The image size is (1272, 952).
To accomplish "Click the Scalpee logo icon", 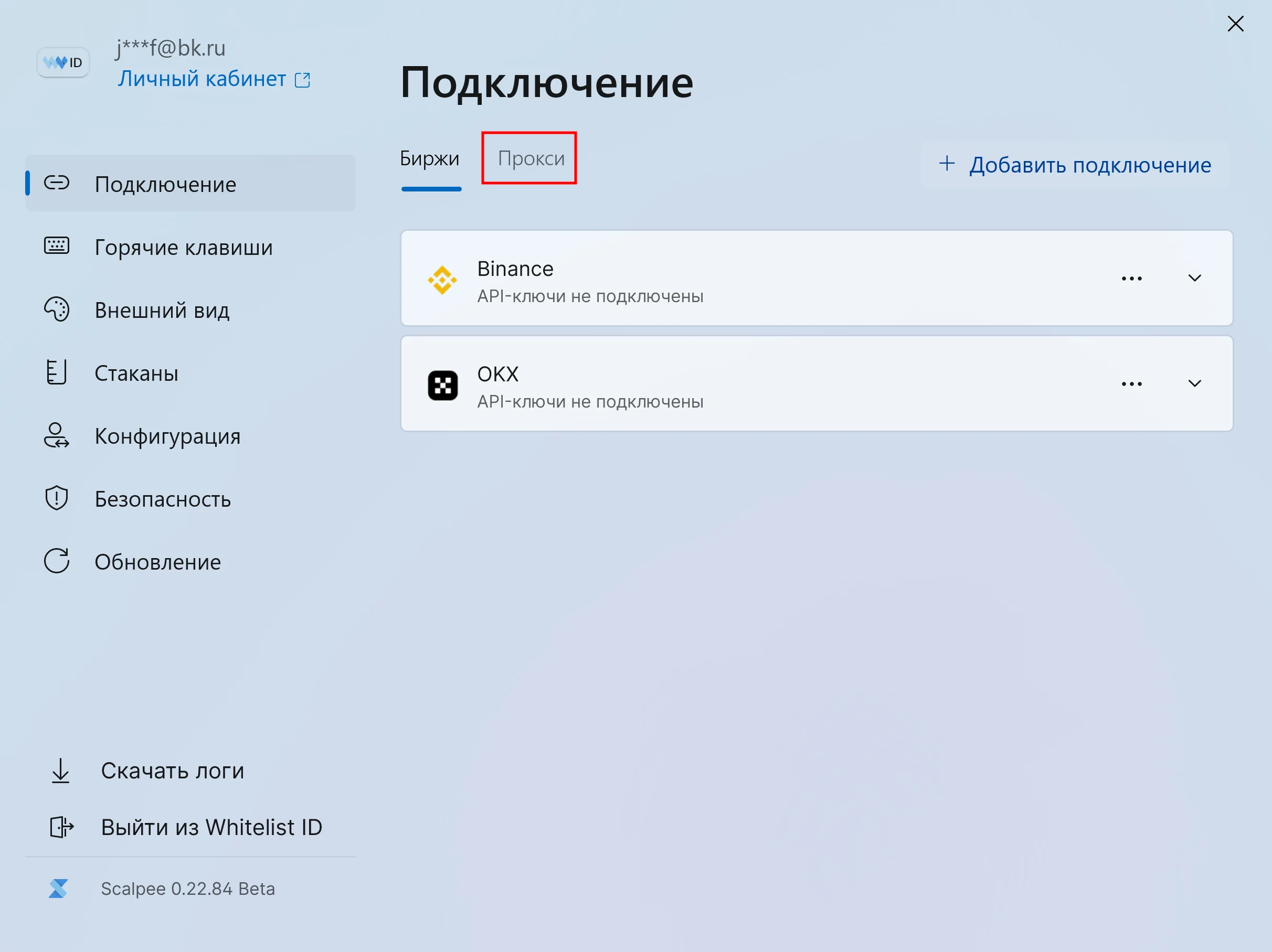I will (x=58, y=888).
